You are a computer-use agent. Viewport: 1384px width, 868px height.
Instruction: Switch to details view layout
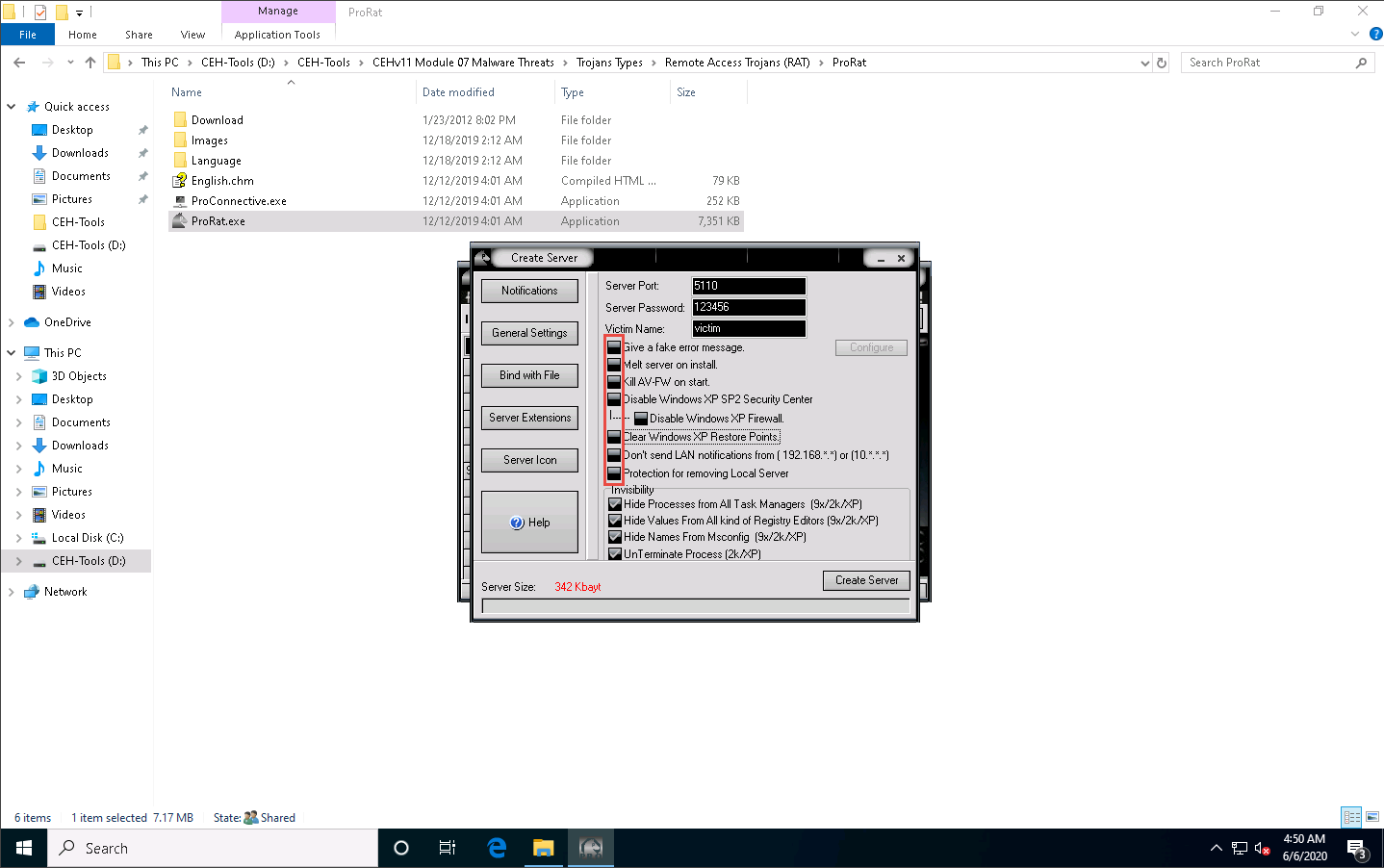(x=1352, y=817)
